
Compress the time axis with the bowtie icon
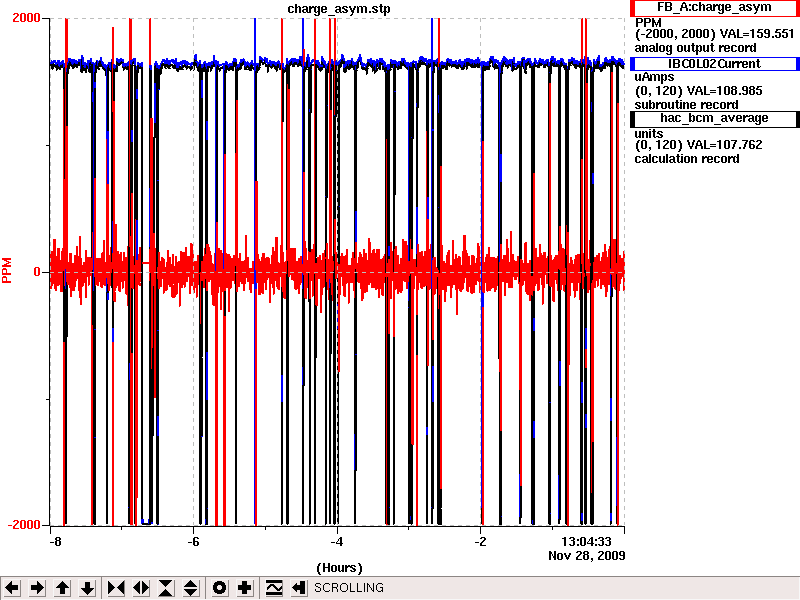[x=116, y=588]
